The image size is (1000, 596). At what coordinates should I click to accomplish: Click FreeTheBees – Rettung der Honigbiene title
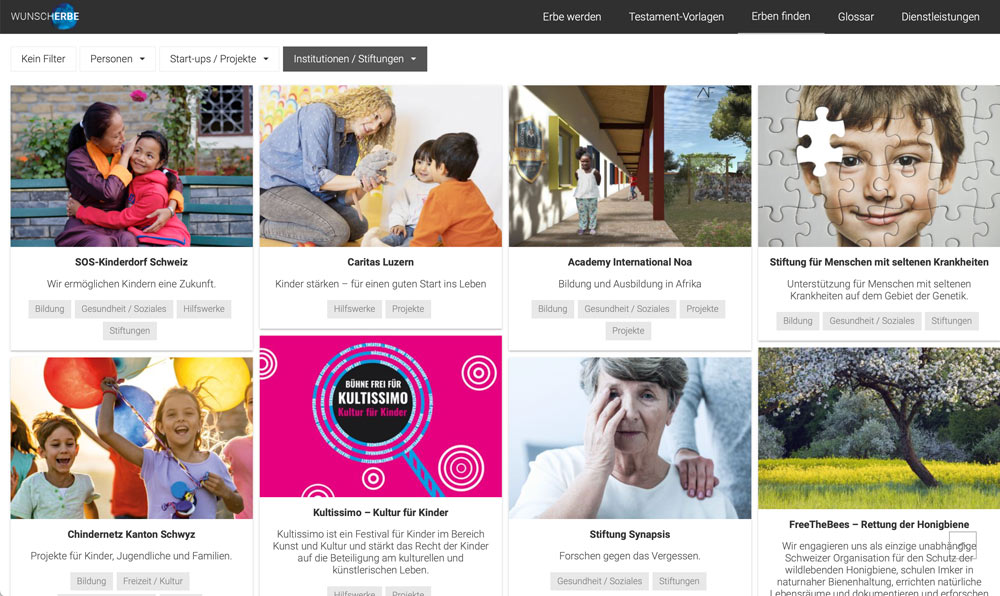(879, 525)
